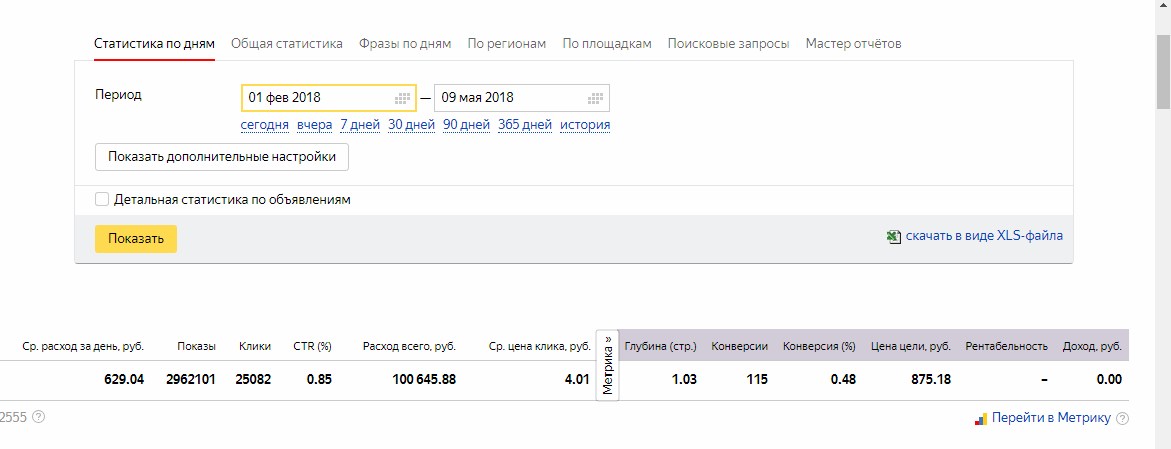Screen dimensions: 1171x449
Task: Click start date field 01 фев 2018
Action: (329, 98)
